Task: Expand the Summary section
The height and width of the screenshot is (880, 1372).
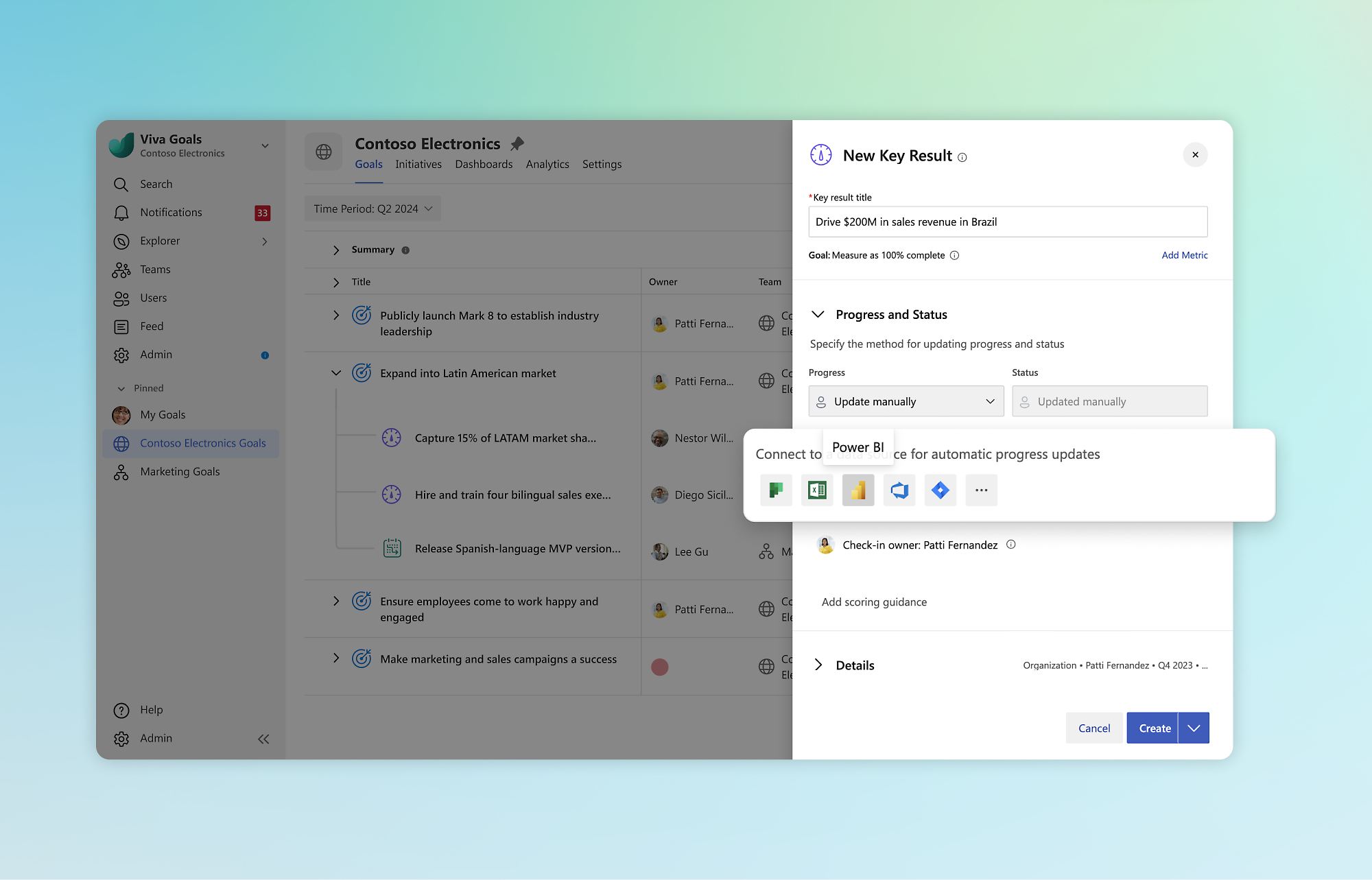Action: tap(335, 250)
